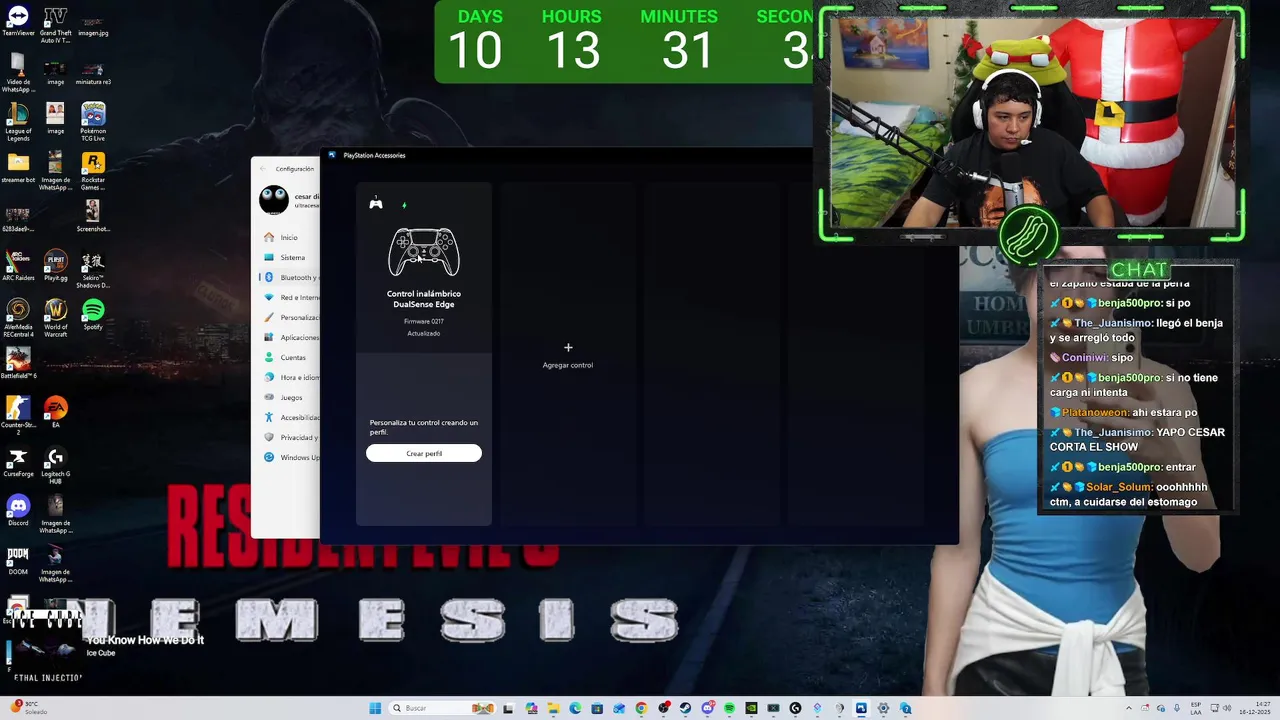1280x720 pixels.
Task: Click the taskbar Buscar search box
Action: tap(442, 708)
